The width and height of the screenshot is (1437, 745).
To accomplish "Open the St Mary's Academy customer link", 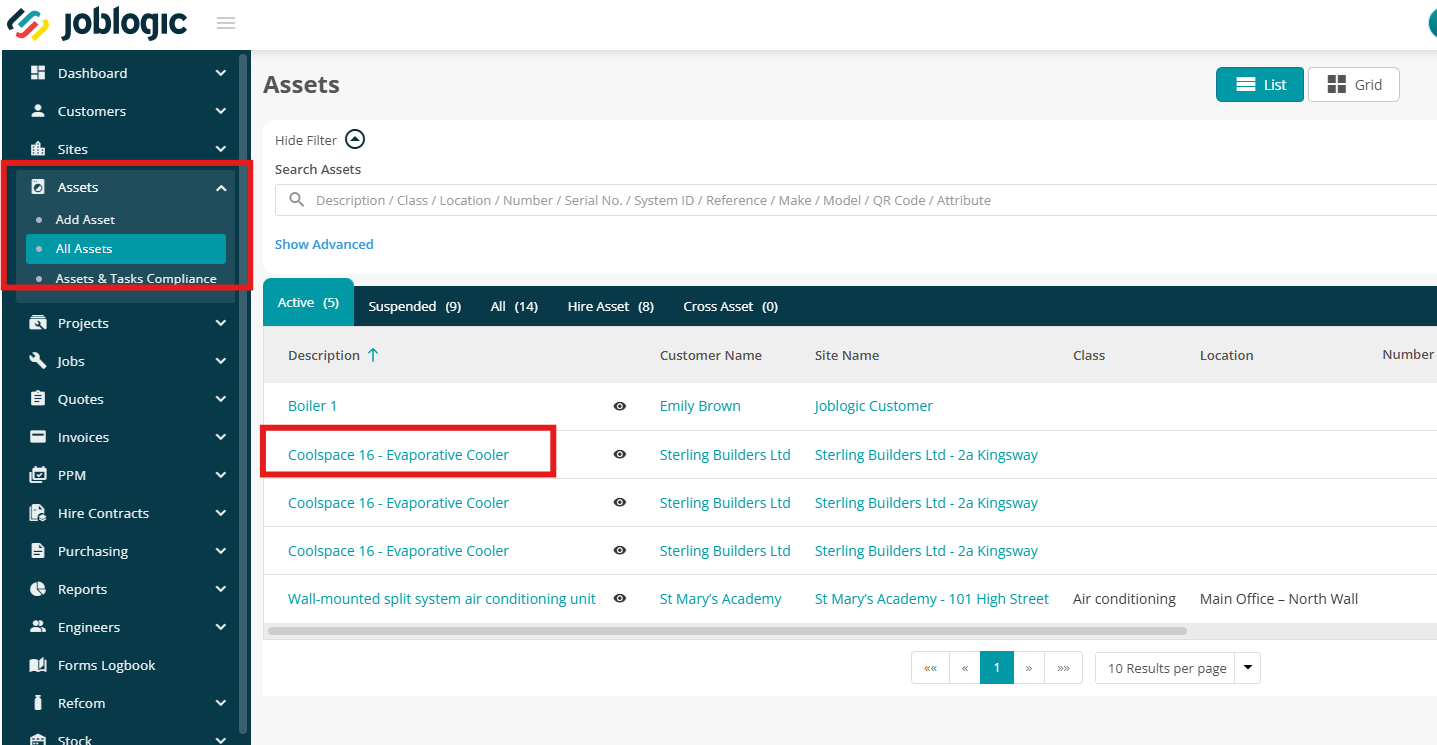I will coord(721,599).
